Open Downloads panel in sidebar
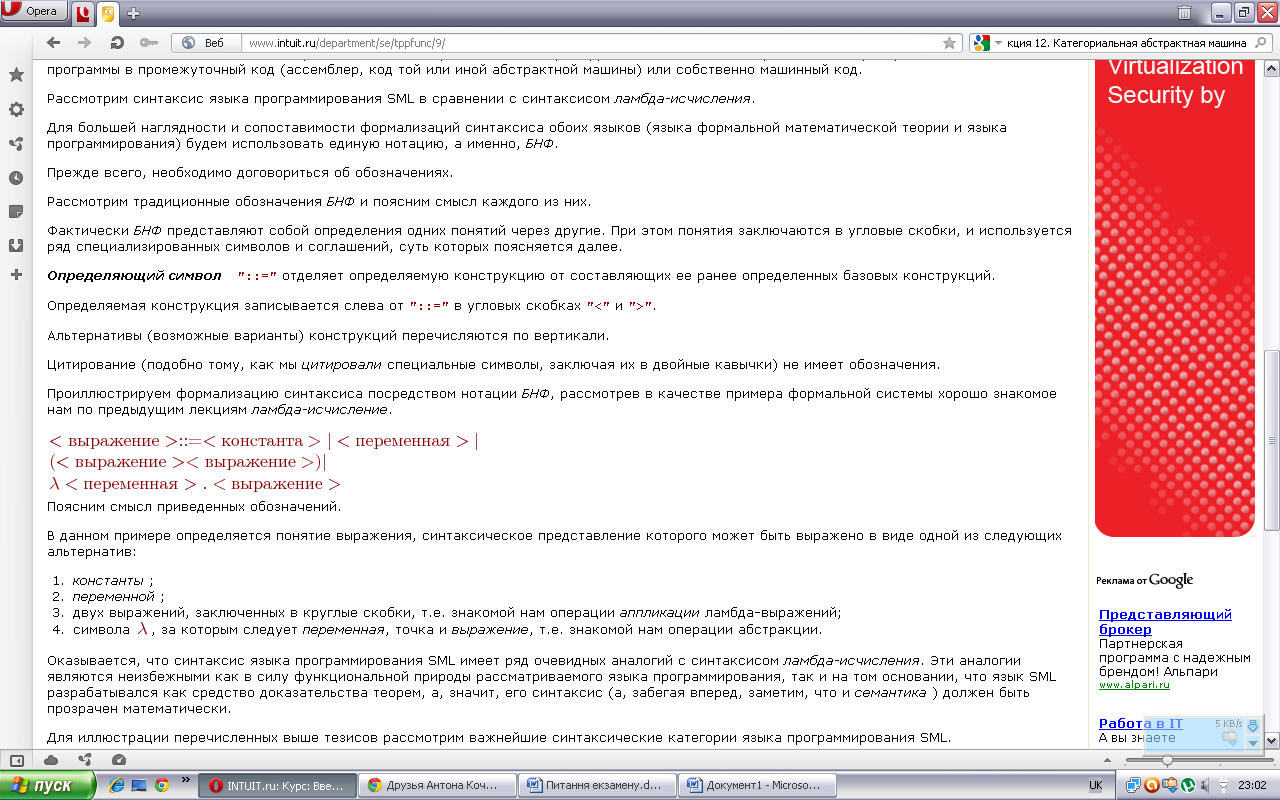The height and width of the screenshot is (800, 1280). click(x=16, y=245)
